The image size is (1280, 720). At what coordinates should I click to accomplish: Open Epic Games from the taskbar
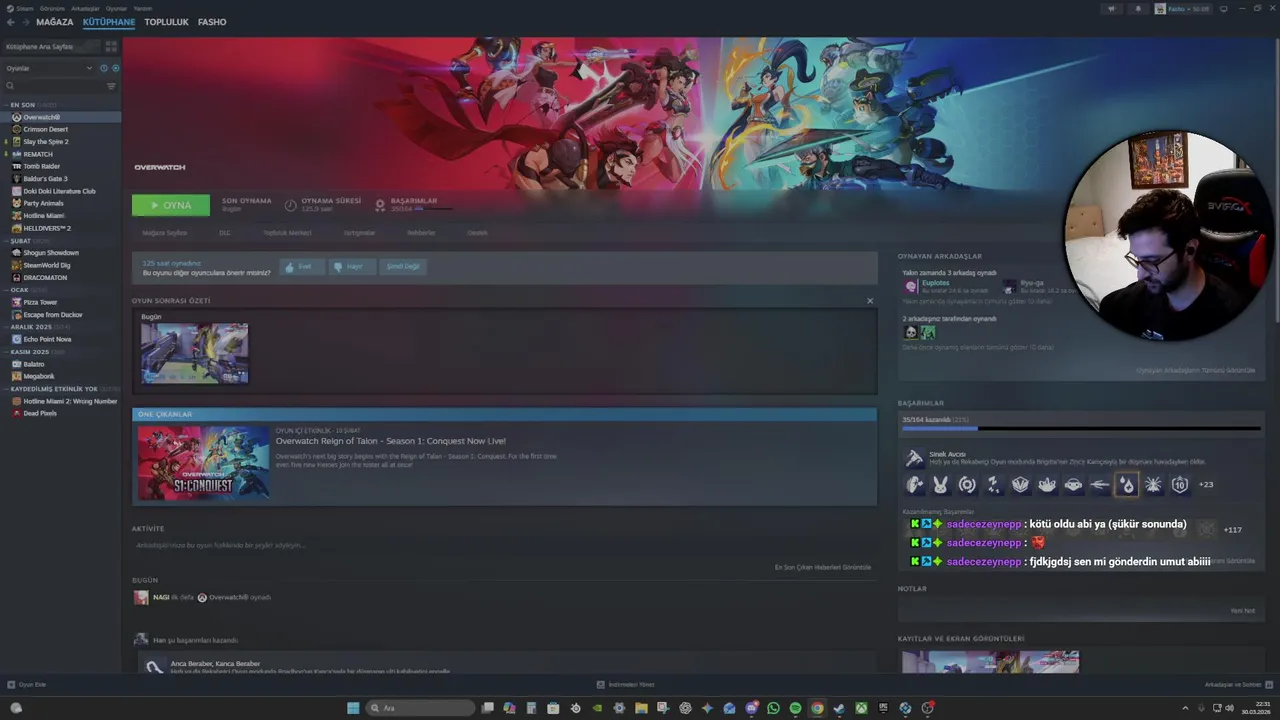(883, 708)
